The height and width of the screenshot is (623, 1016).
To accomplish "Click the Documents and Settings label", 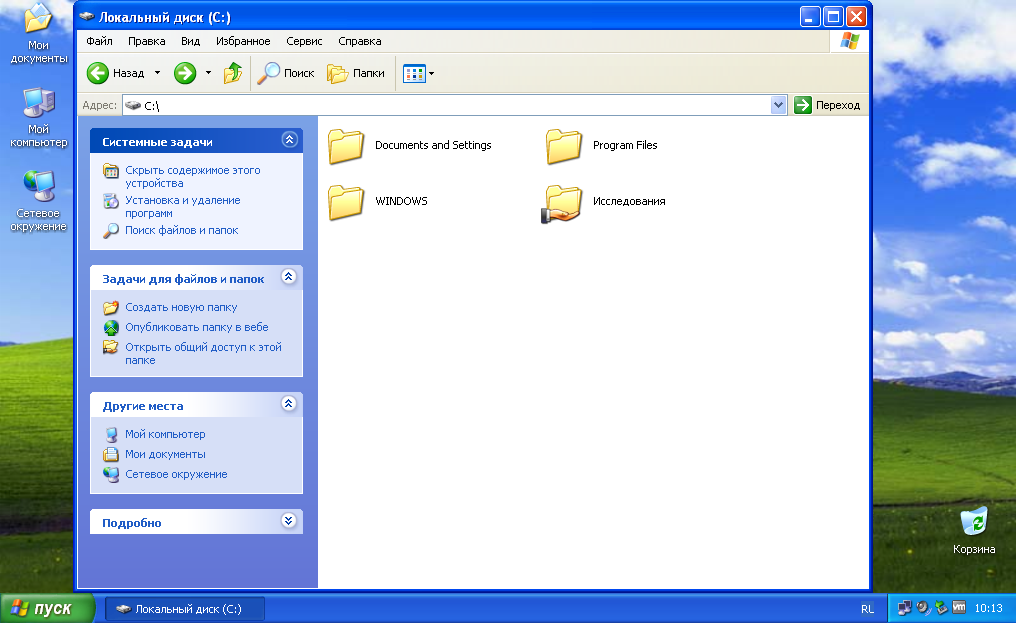I will (x=433, y=145).
